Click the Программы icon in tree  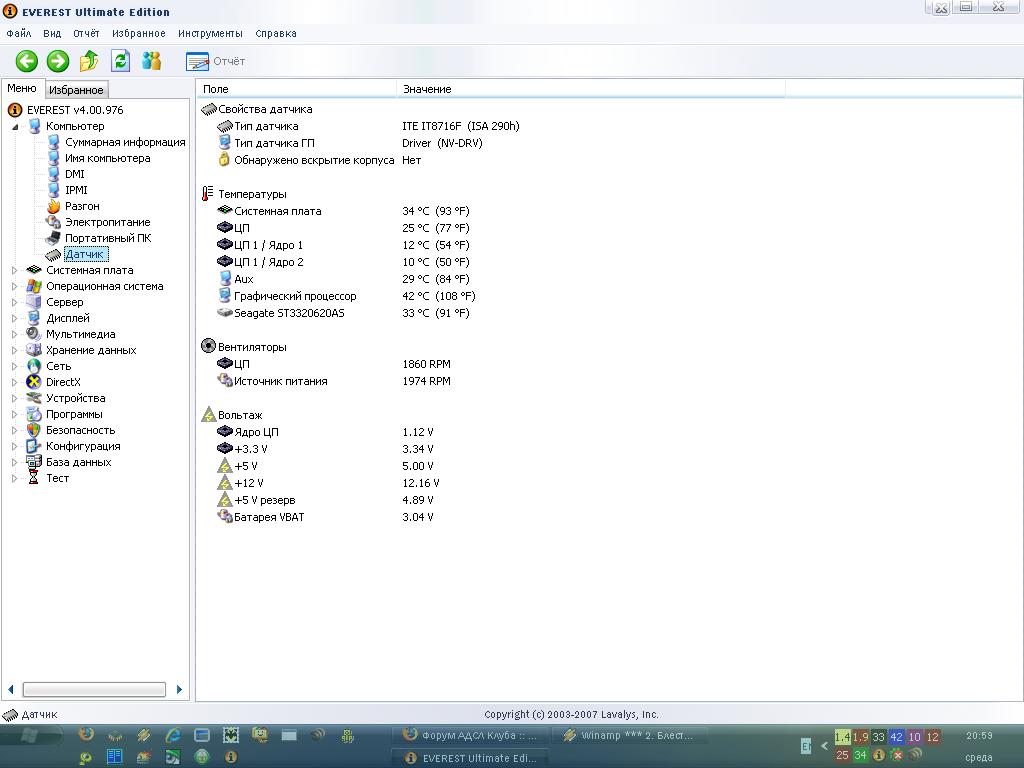[34, 414]
